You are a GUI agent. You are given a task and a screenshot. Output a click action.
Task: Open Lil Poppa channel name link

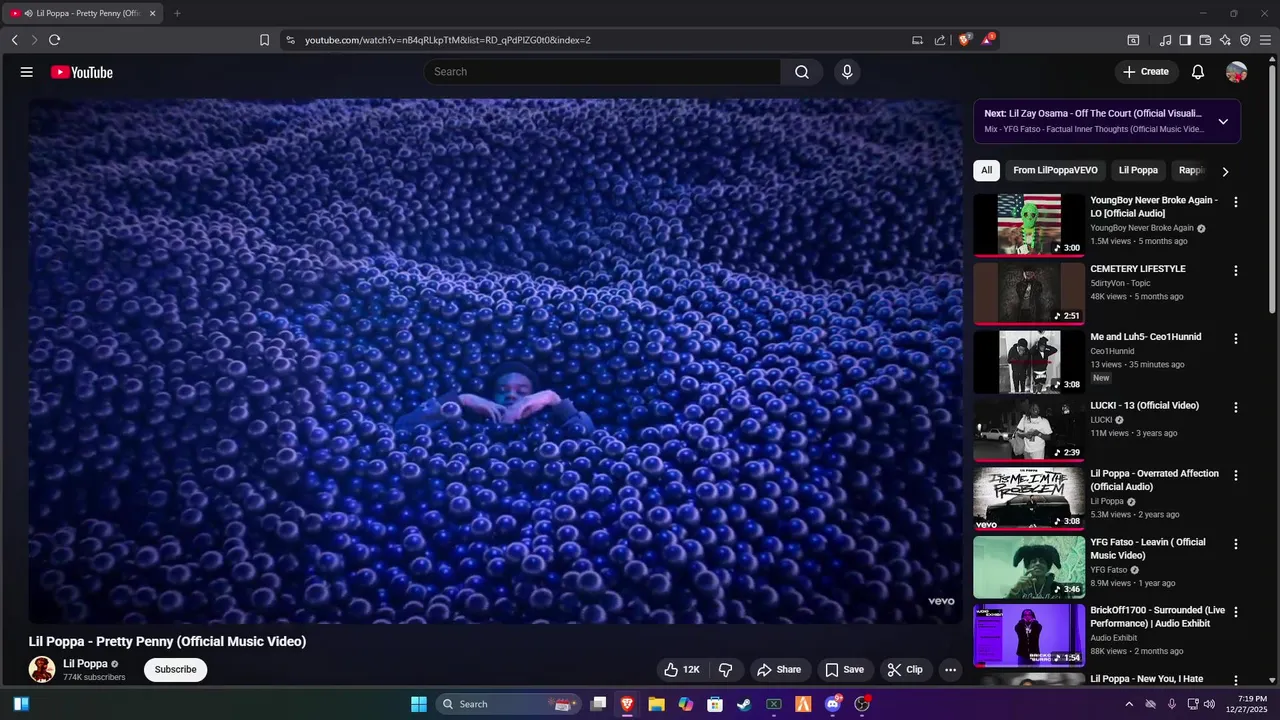pyautogui.click(x=85, y=664)
